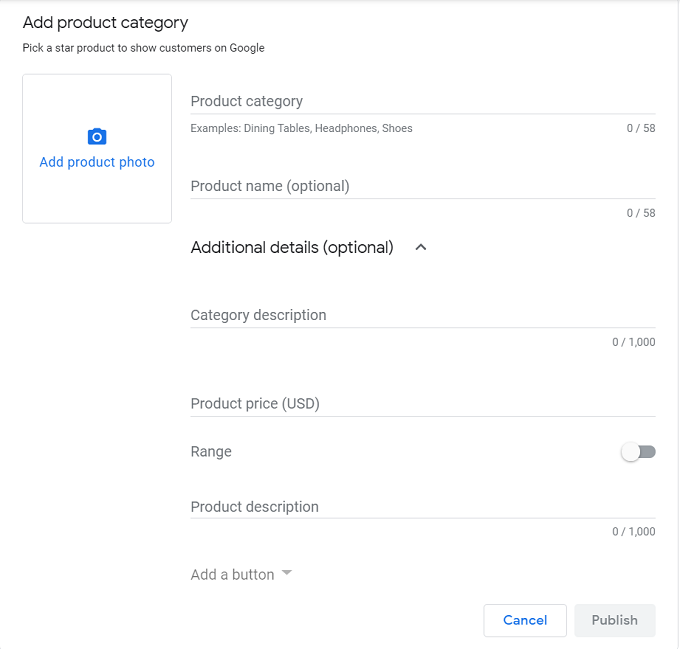Image resolution: width=680 pixels, height=649 pixels.
Task: Click the Category description 0 / 1,000 counter
Action: click(x=634, y=342)
